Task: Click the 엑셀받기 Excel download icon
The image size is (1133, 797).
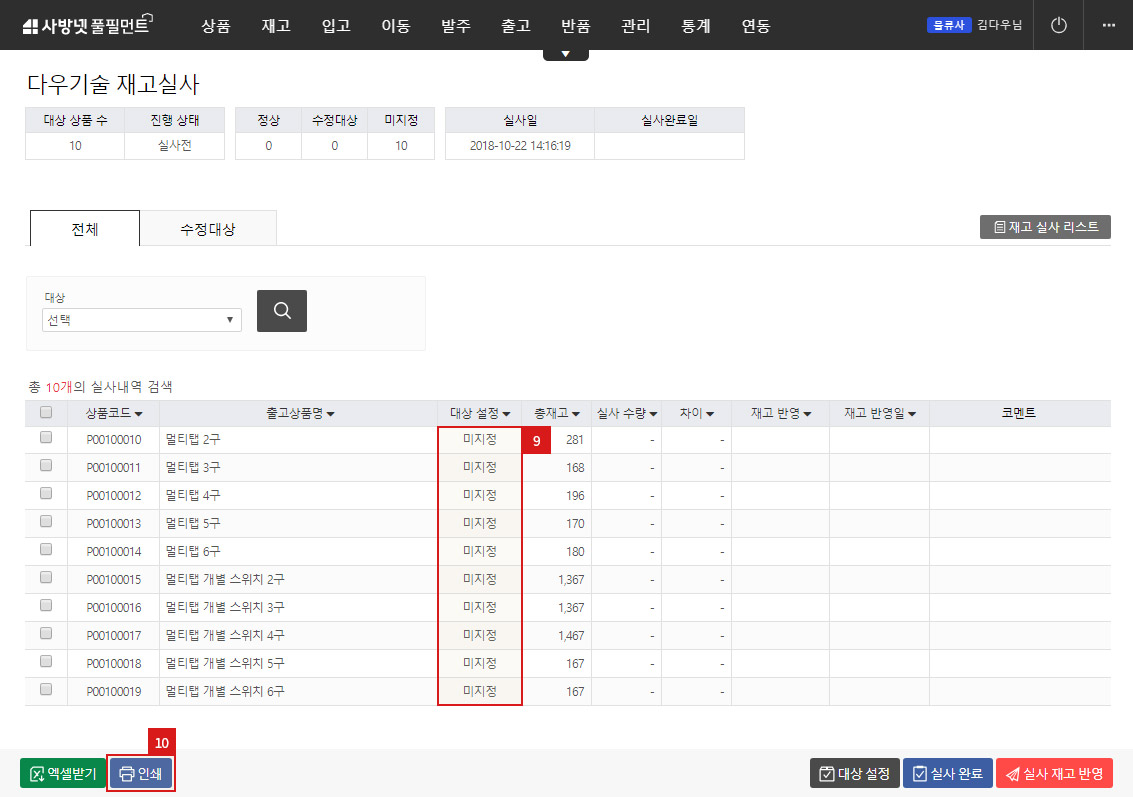Action: point(35,772)
